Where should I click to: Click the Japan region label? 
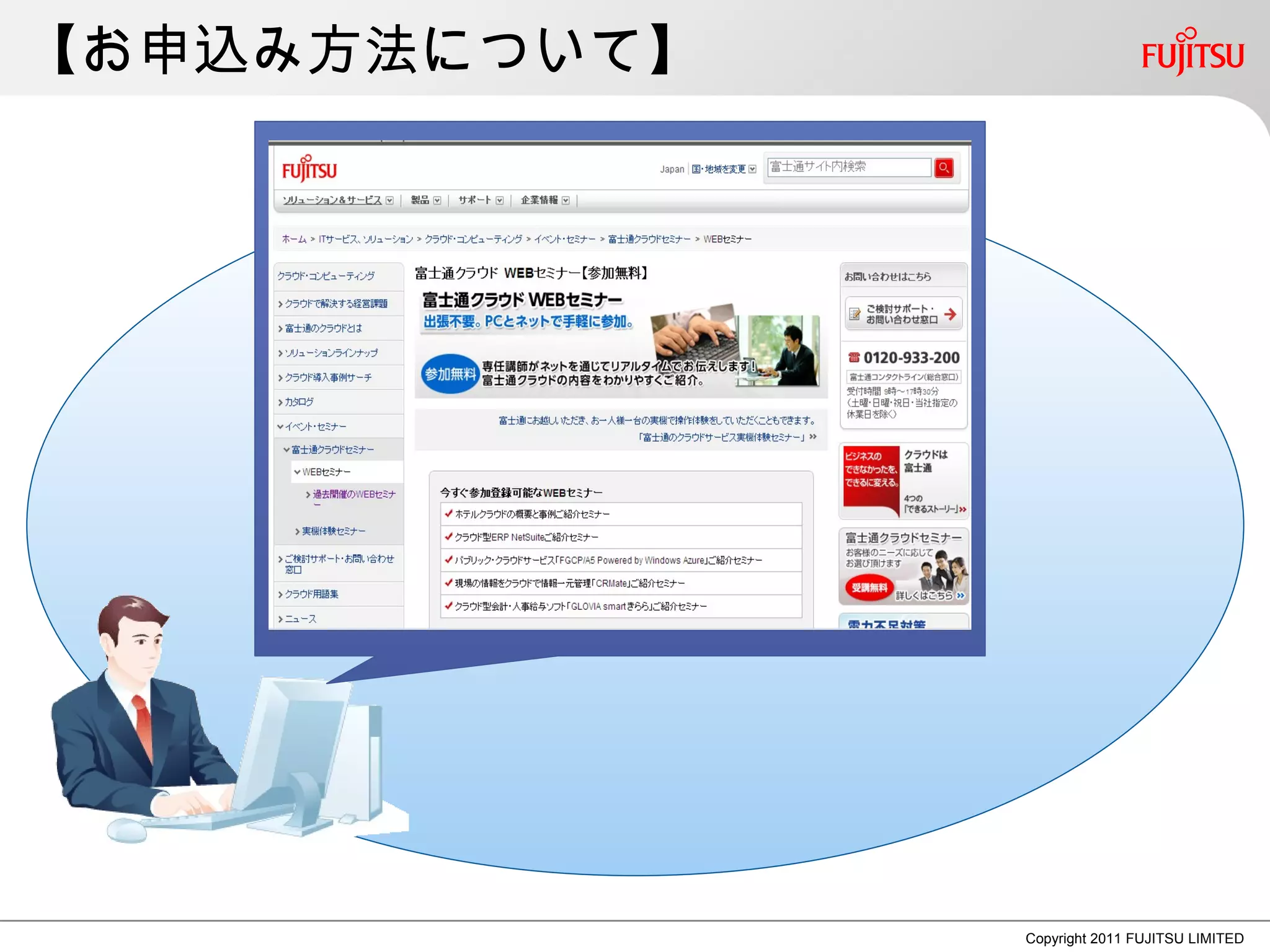(x=672, y=169)
